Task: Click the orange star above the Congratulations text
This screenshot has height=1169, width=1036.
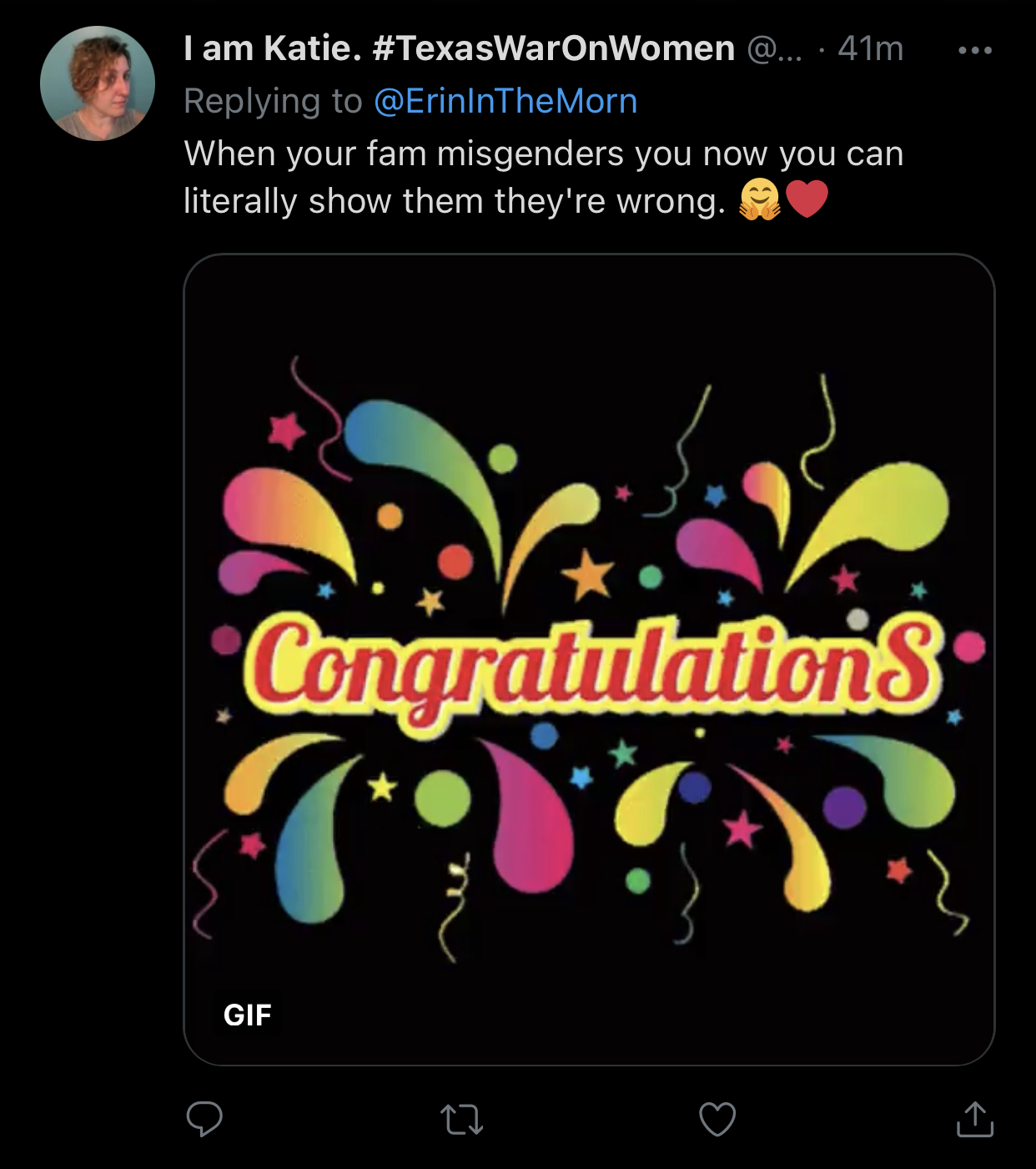Action: [x=588, y=576]
